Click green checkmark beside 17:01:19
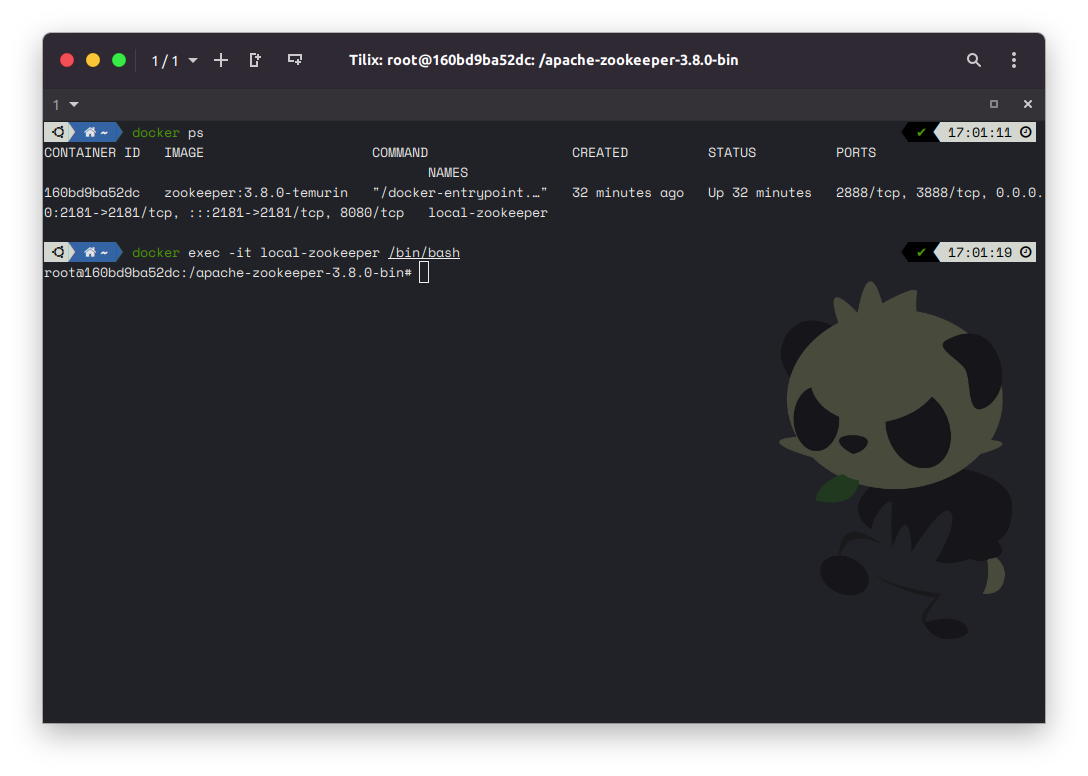This screenshot has height=776, width=1088. click(x=921, y=253)
